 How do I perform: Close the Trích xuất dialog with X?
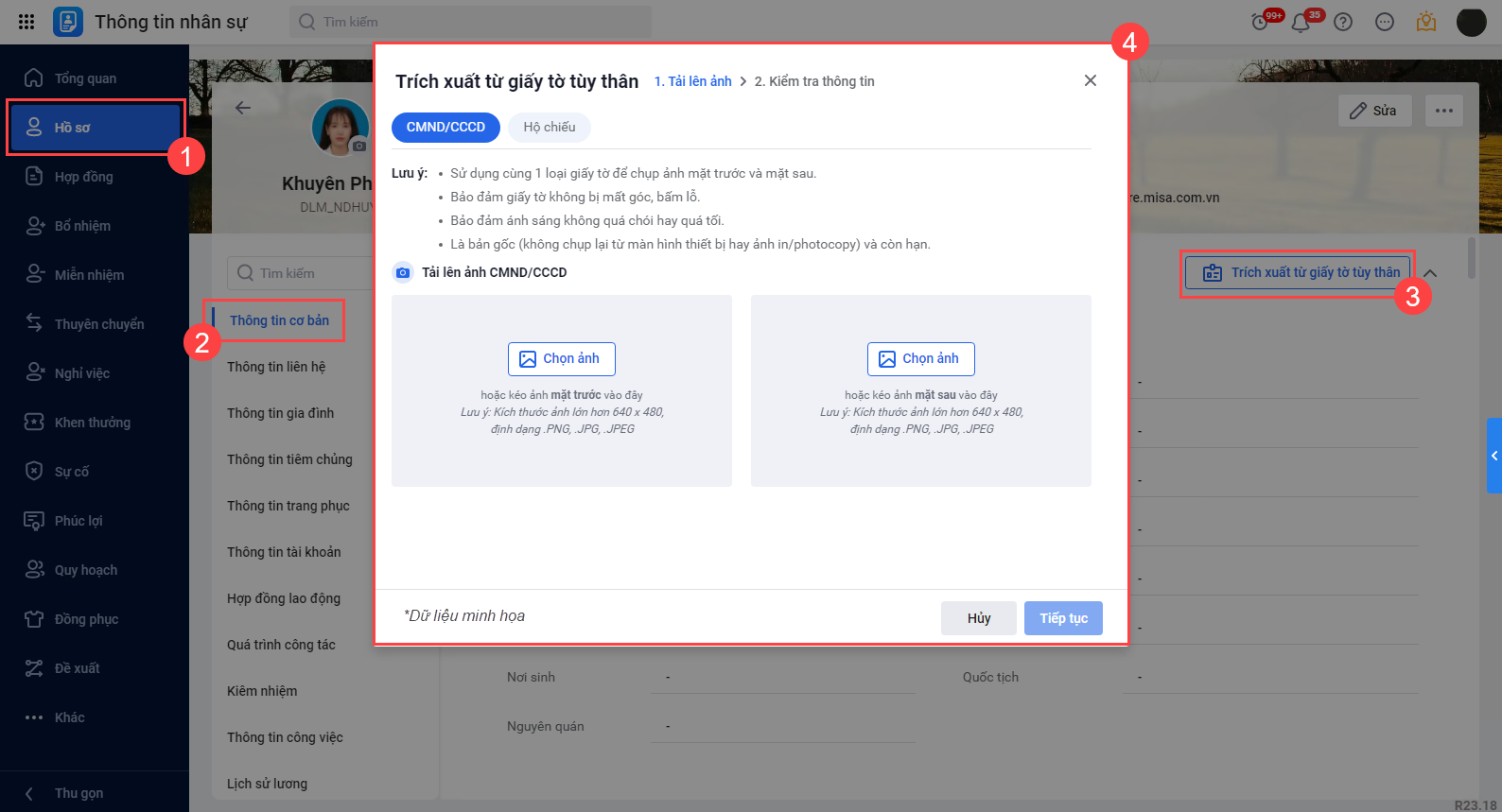tap(1091, 80)
